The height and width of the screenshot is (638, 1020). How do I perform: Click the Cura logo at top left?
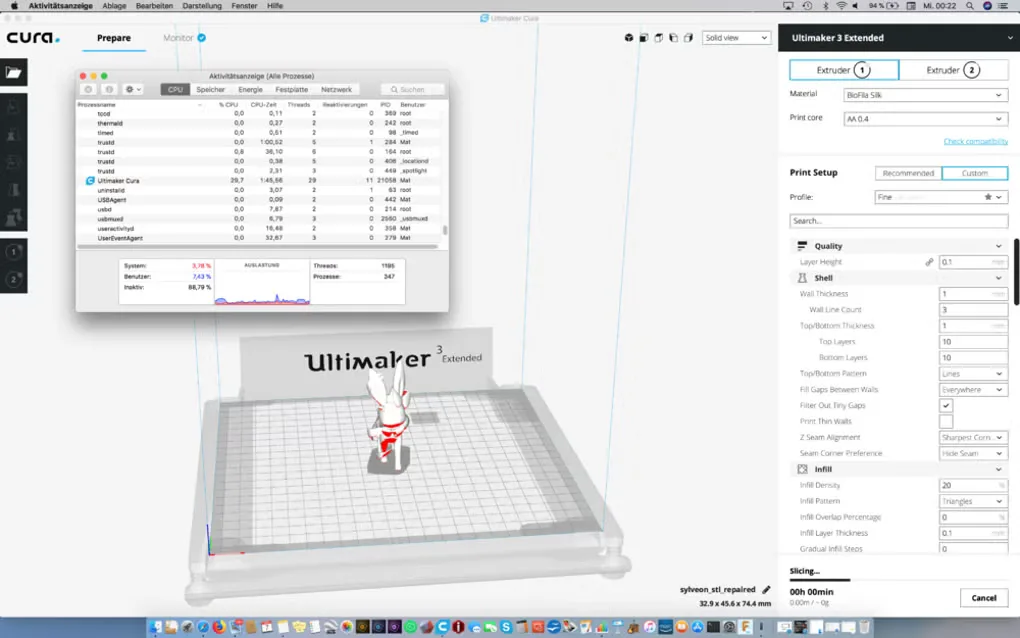[x=33, y=38]
